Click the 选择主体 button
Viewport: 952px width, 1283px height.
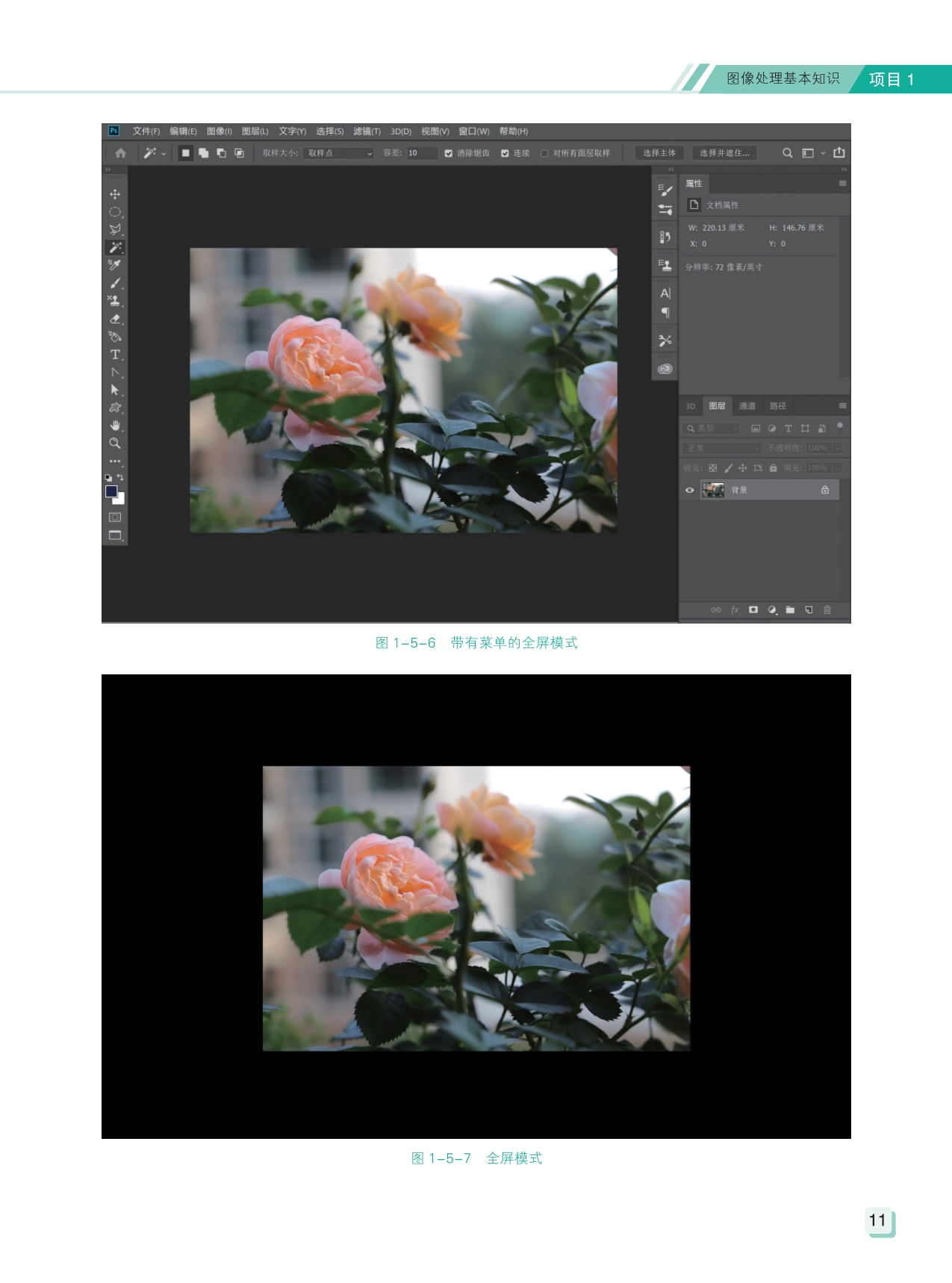[659, 153]
